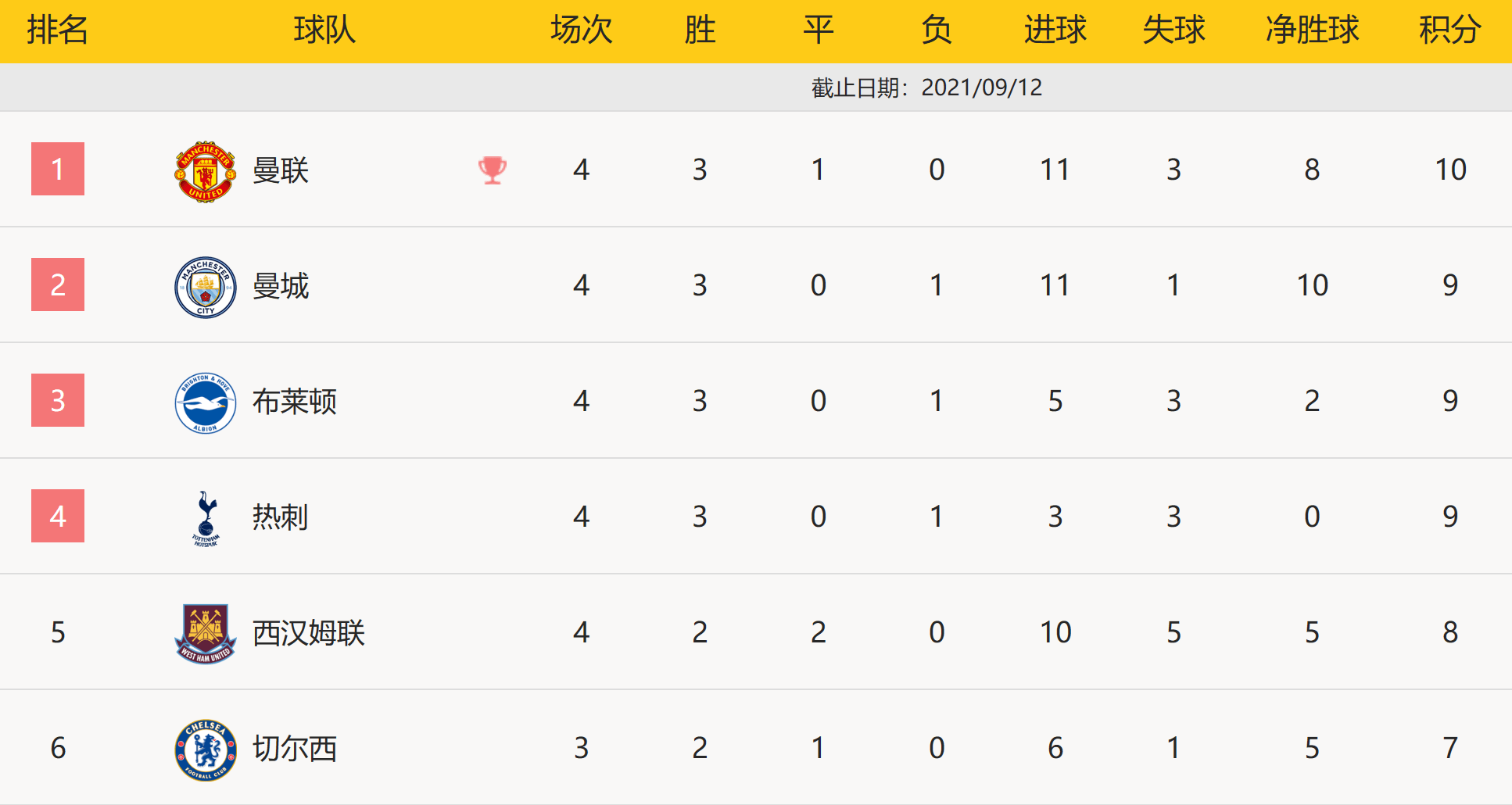This screenshot has height=805, width=1512.
Task: Click the 净胜球 column header
Action: (x=1312, y=30)
